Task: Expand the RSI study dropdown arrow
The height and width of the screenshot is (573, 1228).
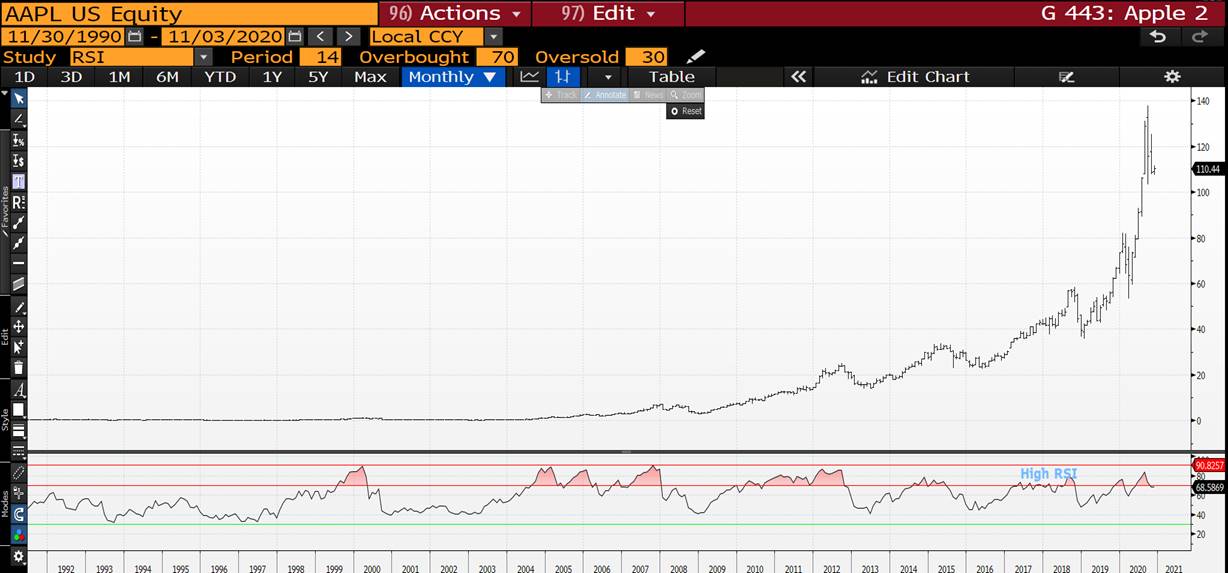Action: [x=203, y=57]
